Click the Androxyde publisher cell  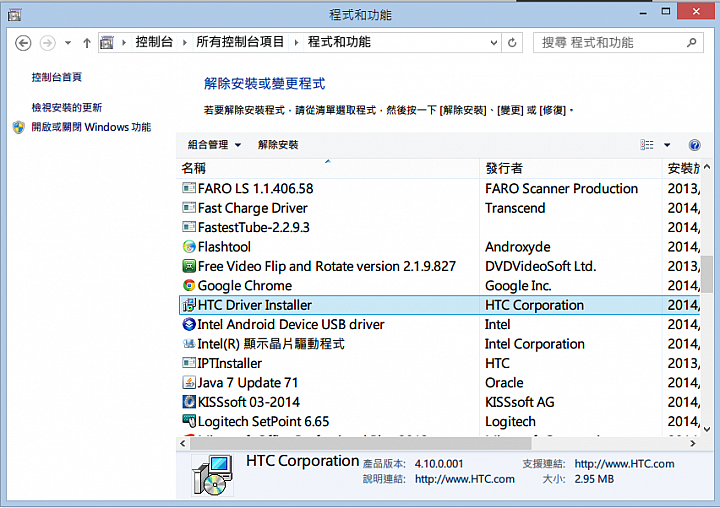pyautogui.click(x=518, y=247)
